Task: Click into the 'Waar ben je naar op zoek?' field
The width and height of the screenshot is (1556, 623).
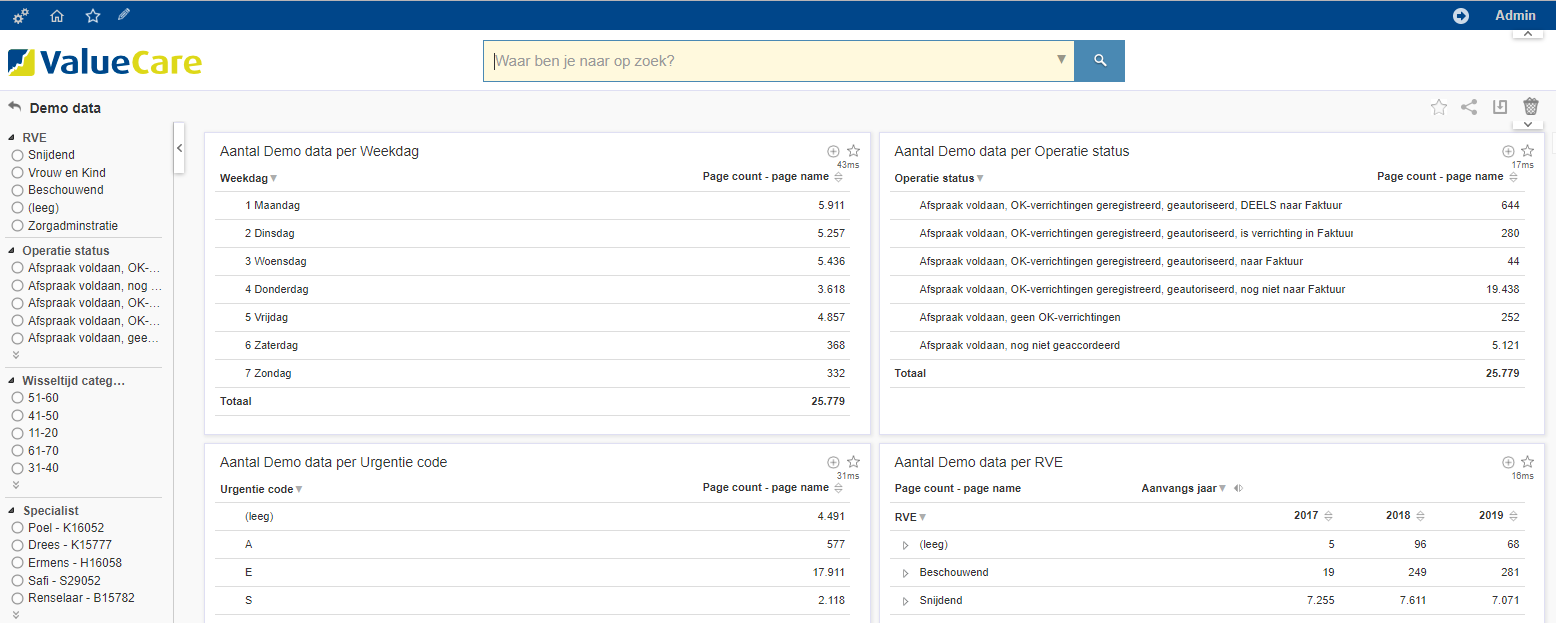Action: pyautogui.click(x=770, y=61)
